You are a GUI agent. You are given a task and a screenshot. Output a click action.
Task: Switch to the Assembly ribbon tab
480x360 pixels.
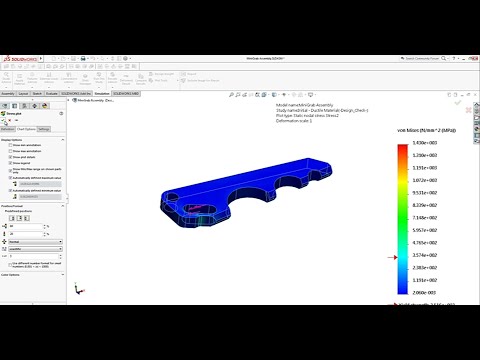point(8,94)
